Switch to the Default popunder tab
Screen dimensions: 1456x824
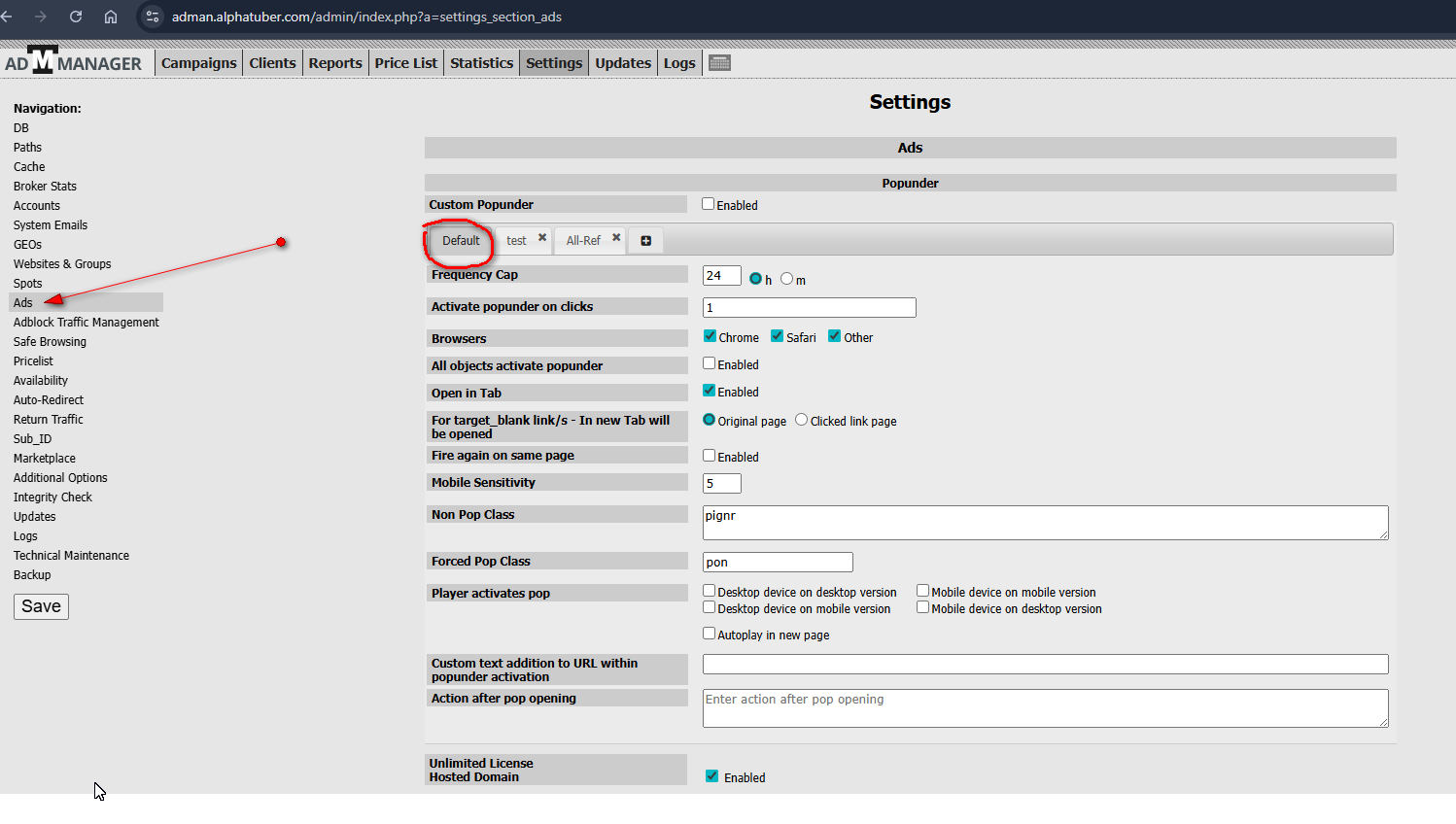[x=461, y=241]
